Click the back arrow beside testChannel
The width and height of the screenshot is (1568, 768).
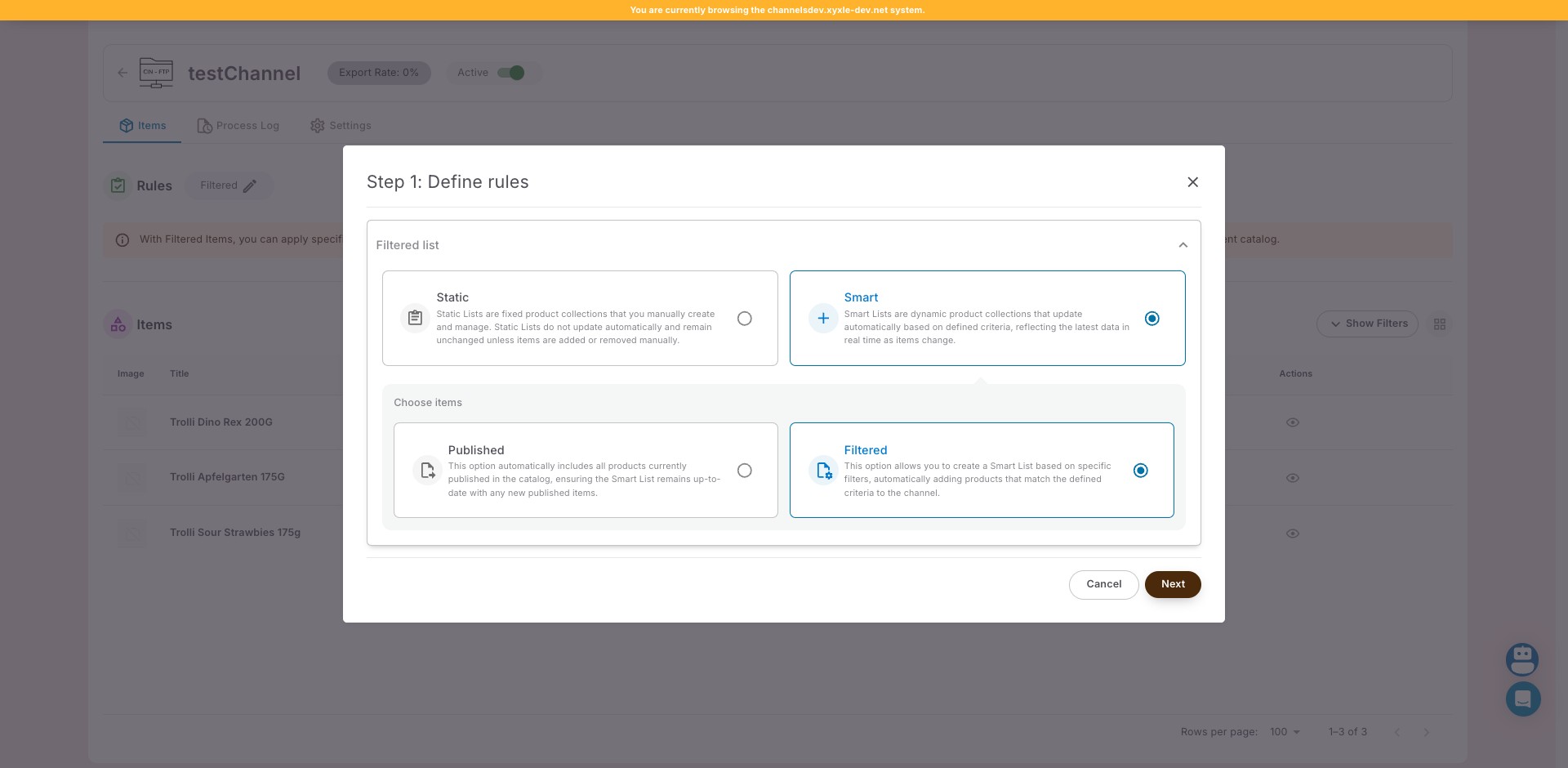coord(122,73)
